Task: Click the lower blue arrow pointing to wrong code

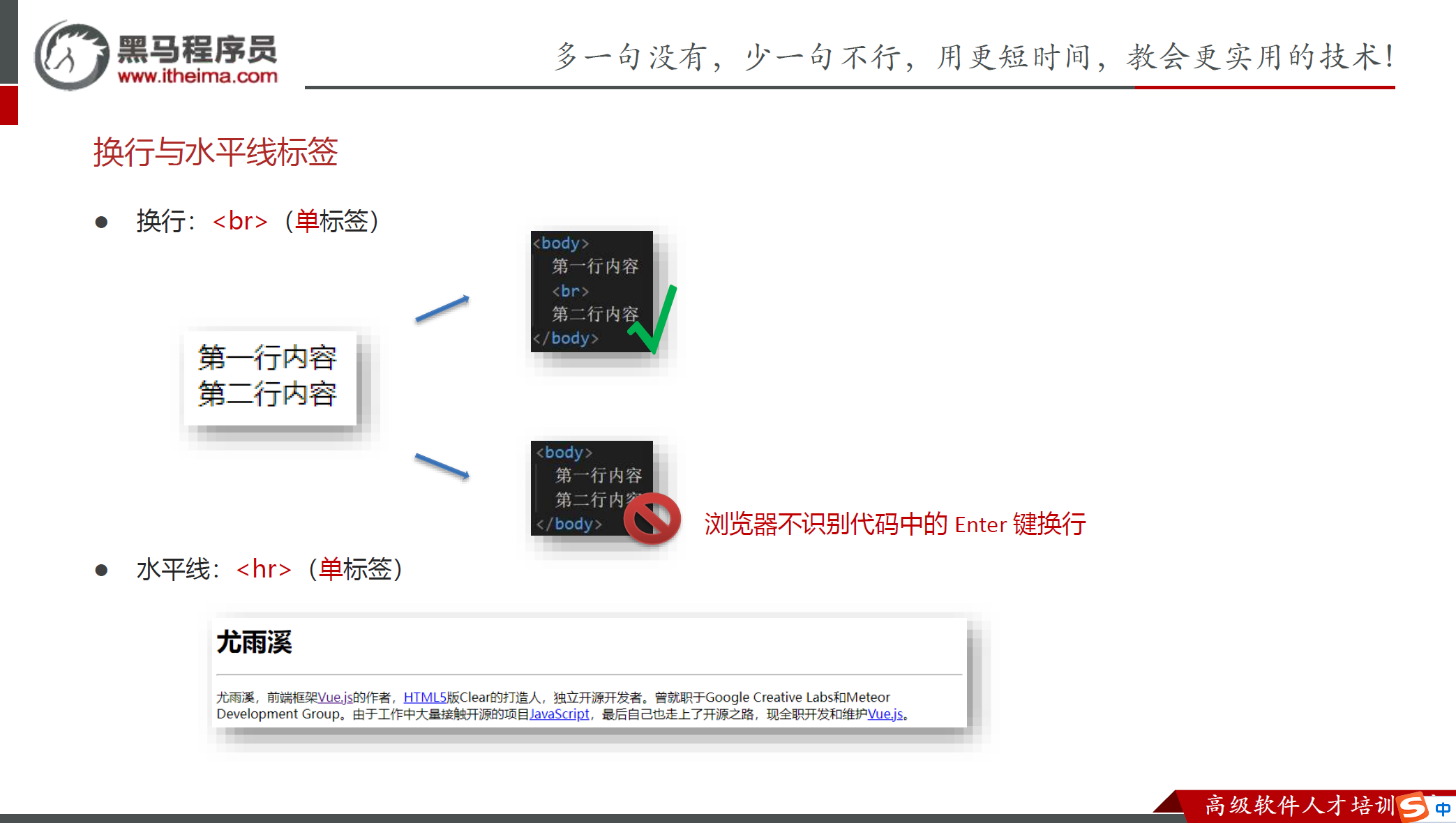Action: [x=442, y=466]
